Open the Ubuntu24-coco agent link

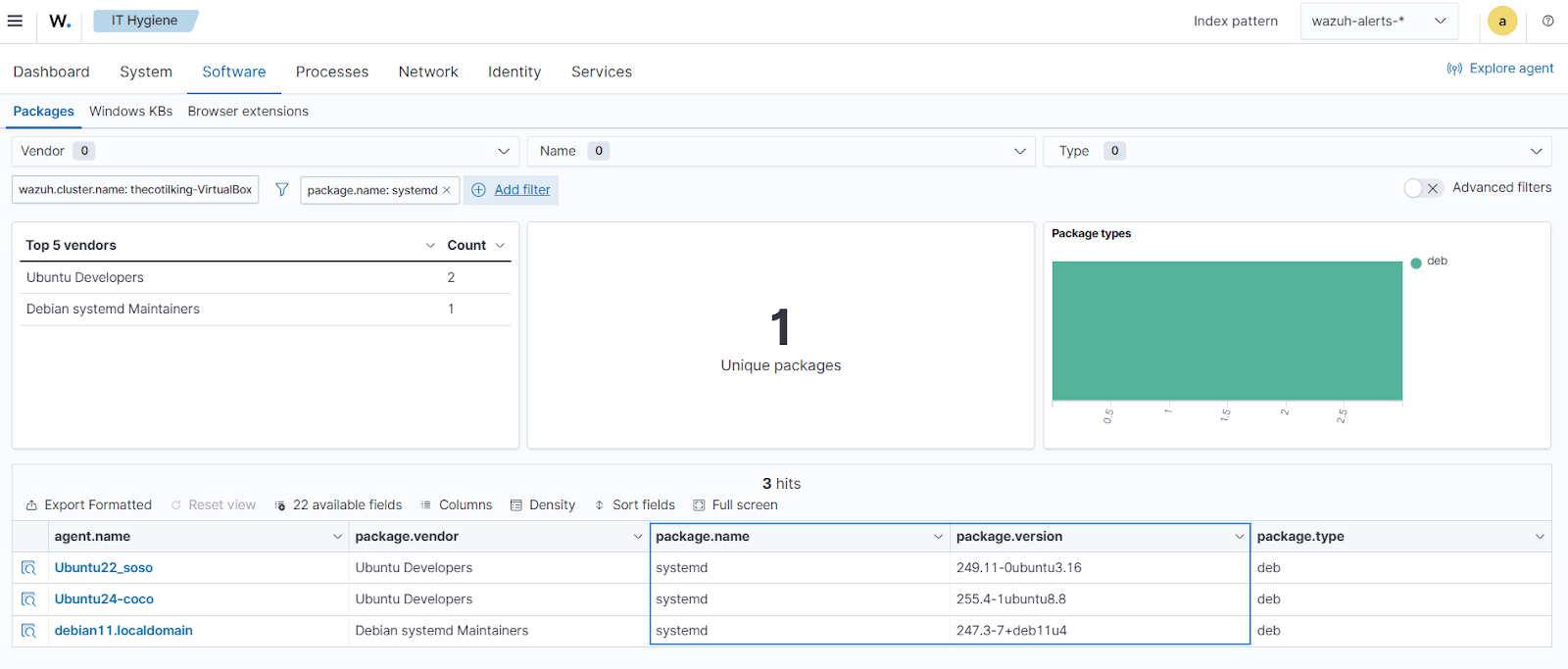tap(104, 599)
